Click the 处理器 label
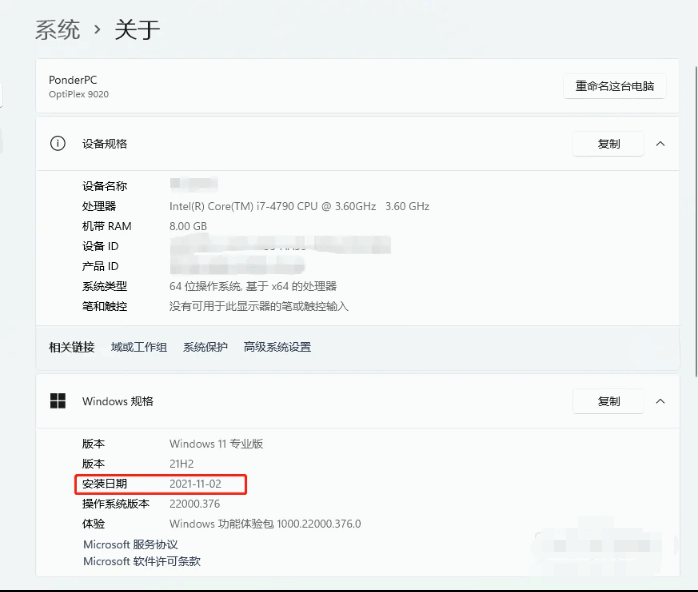 pos(99,206)
